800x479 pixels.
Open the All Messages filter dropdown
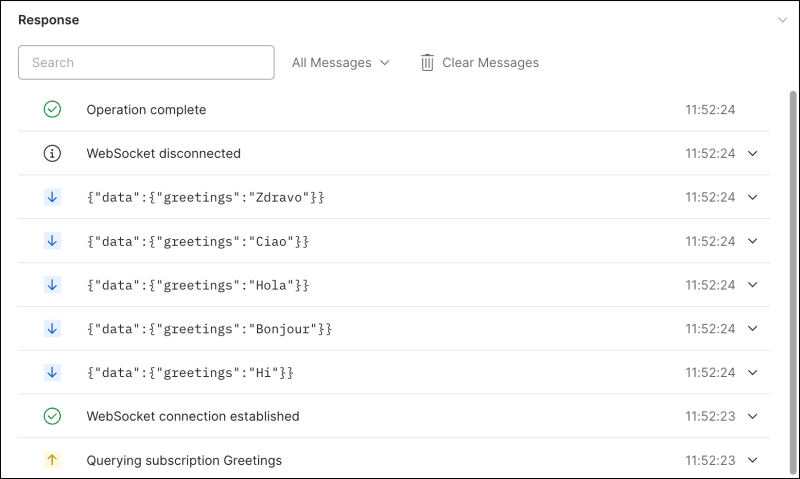coord(340,63)
